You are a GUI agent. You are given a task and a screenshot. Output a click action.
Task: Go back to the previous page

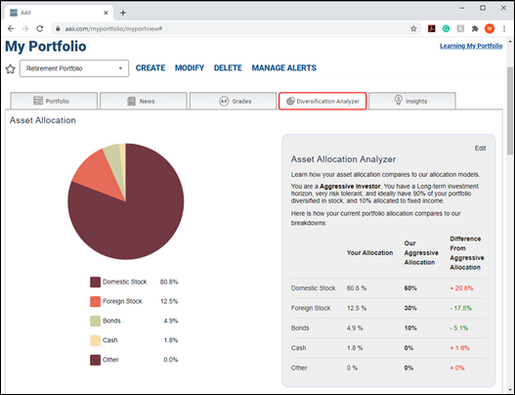coord(11,29)
